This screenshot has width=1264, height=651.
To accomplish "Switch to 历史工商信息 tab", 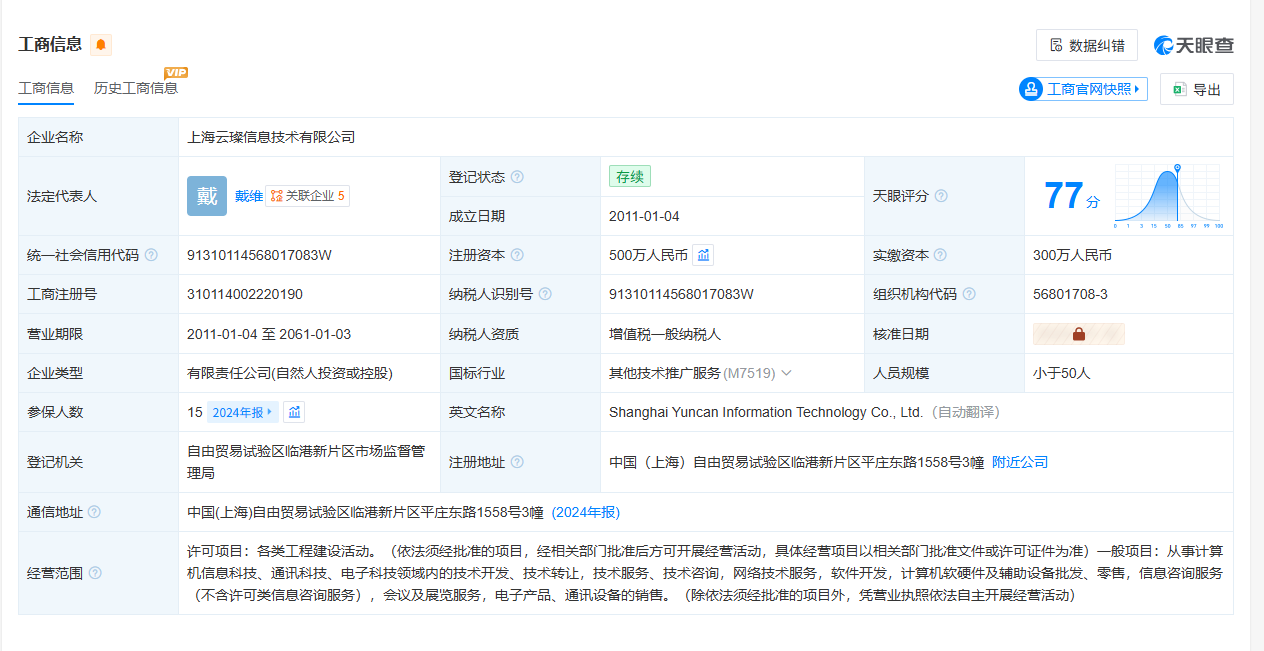I will coord(136,88).
